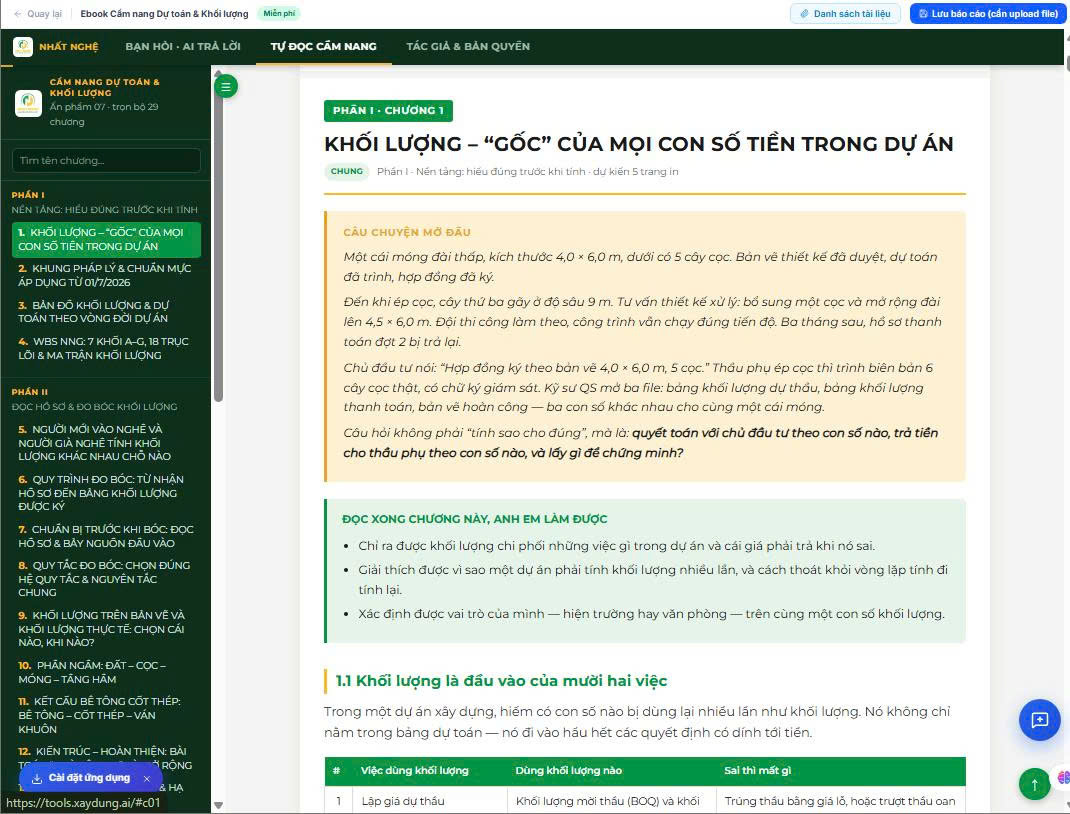
Task: Click the Nhất Nghệ logo icon
Action: [x=23, y=46]
